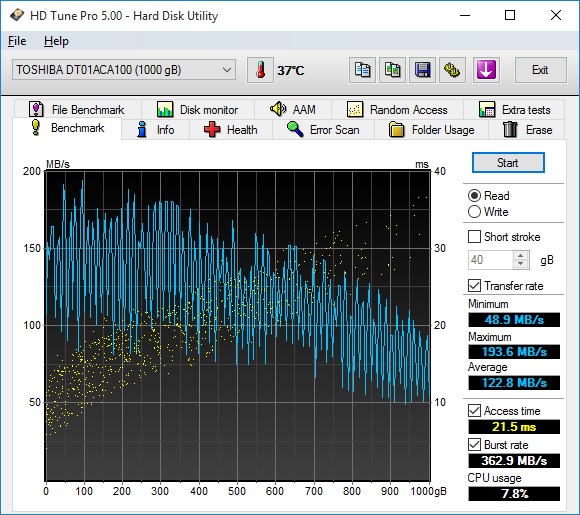
Task: Open the Help menu
Action: pyautogui.click(x=56, y=41)
